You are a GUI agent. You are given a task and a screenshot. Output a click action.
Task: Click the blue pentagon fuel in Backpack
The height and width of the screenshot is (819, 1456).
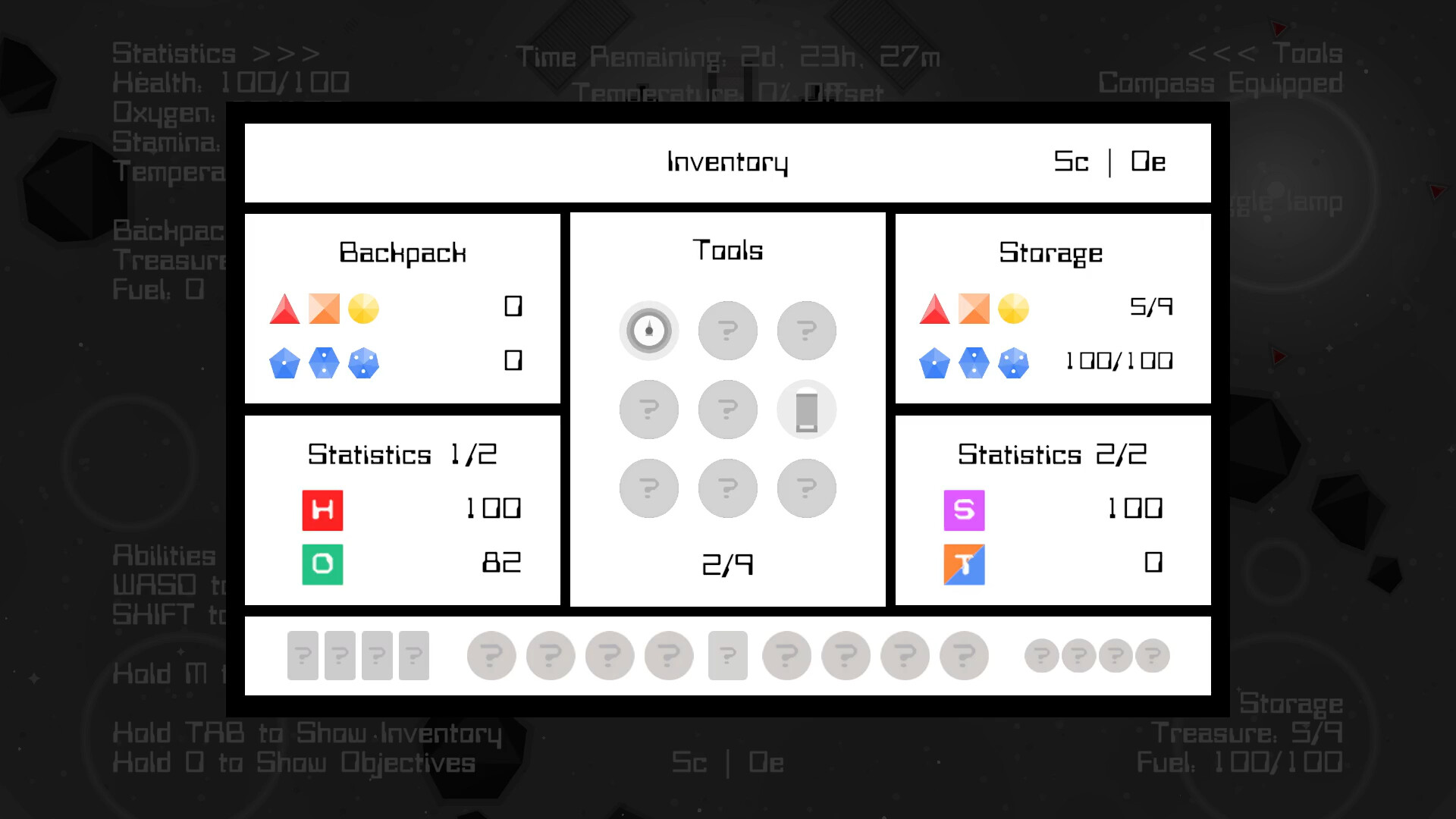pos(284,363)
